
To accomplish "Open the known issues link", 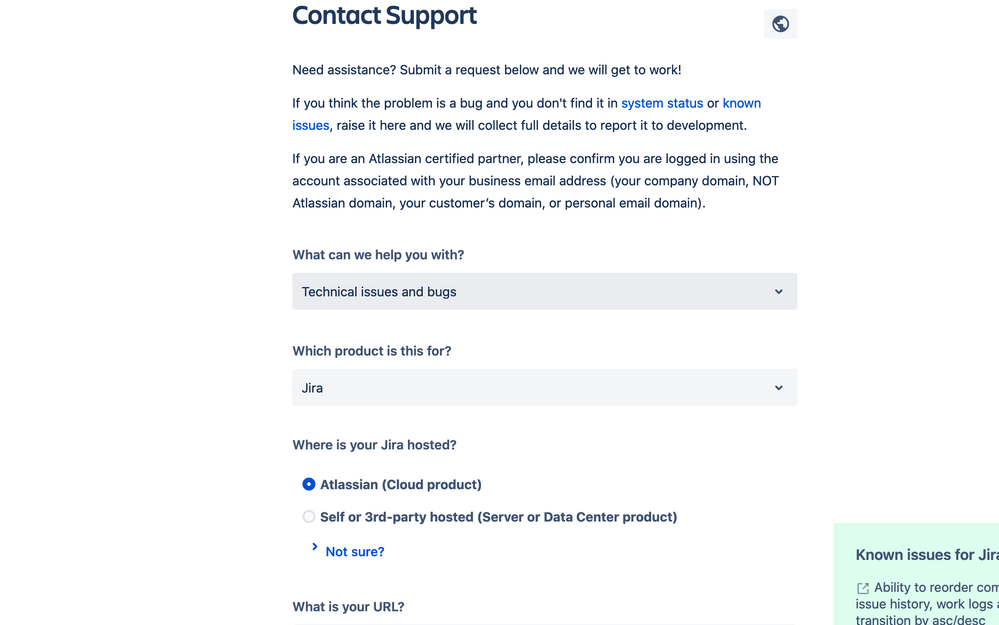I will point(742,103).
